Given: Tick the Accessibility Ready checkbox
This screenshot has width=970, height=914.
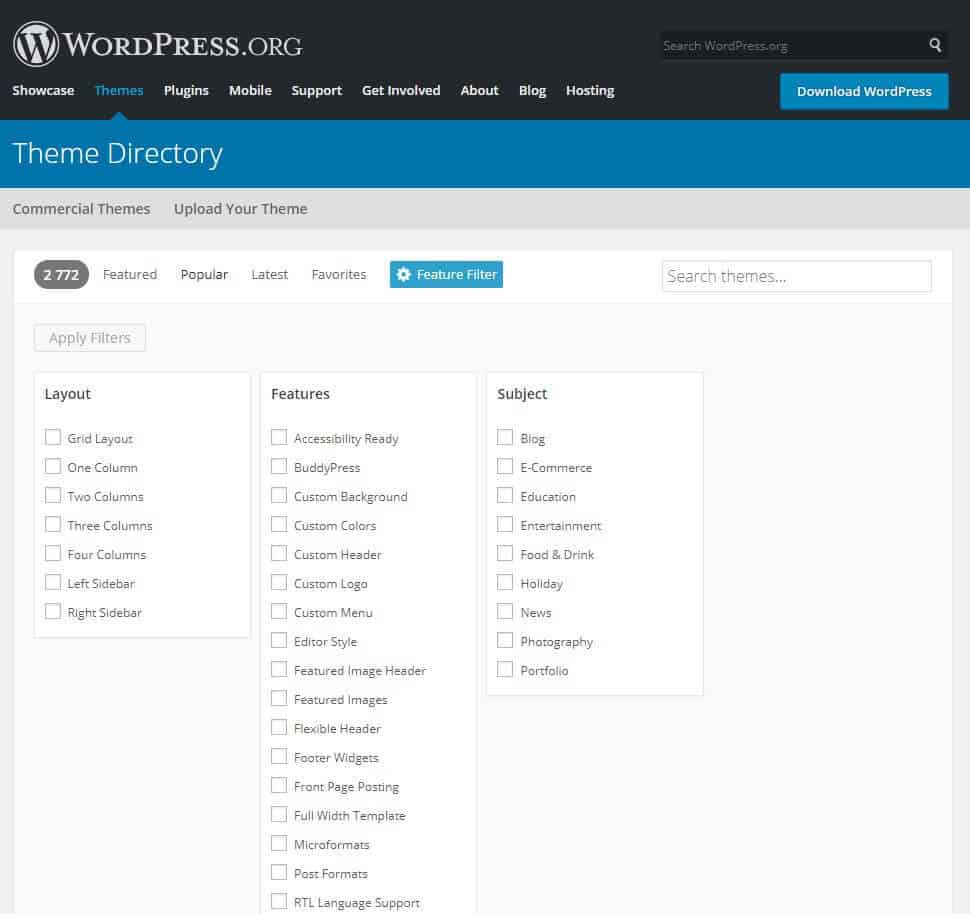Looking at the screenshot, I should click(x=279, y=438).
